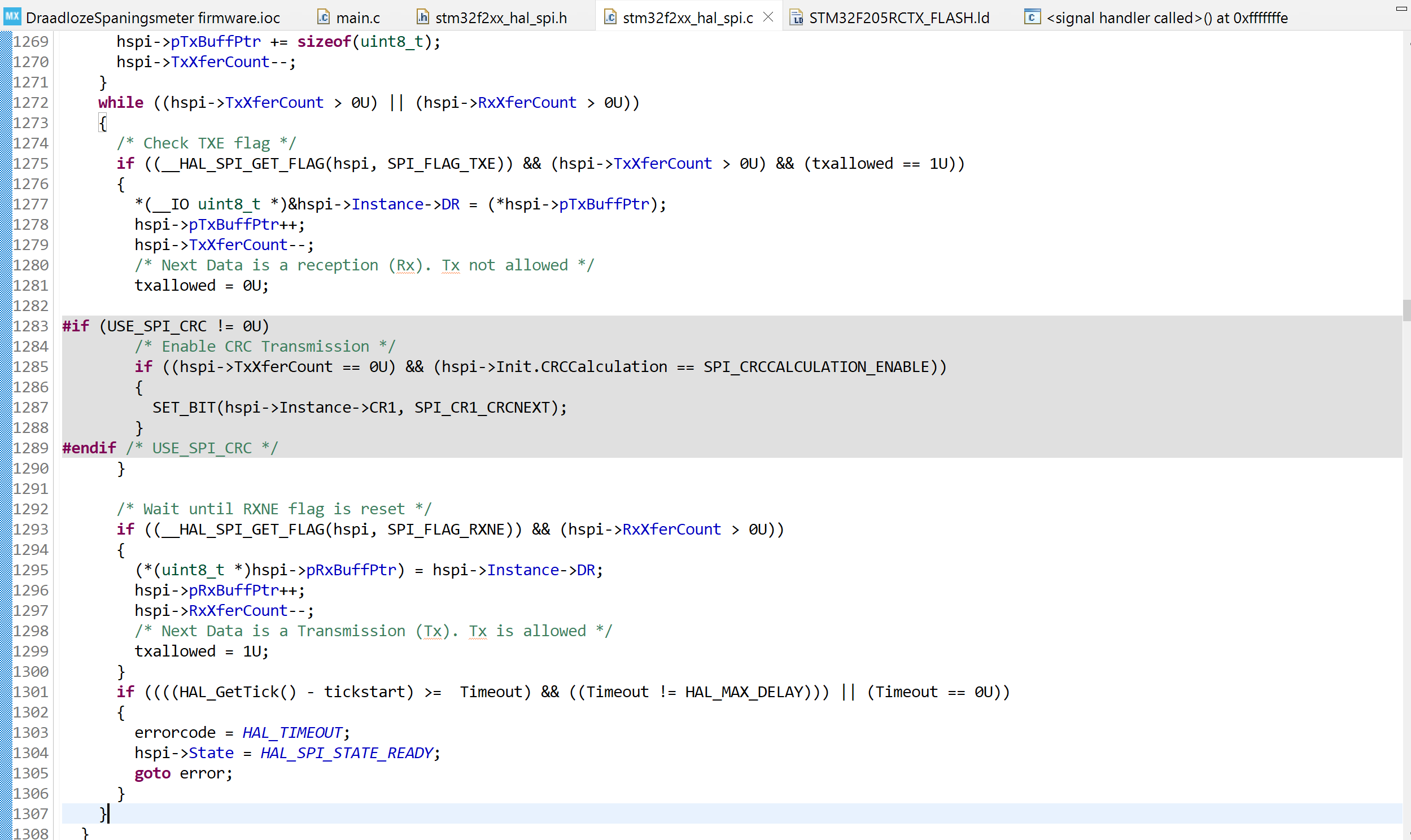Open the DraadlozeSpaningsmeter firmware.ioc tab

[x=153, y=18]
